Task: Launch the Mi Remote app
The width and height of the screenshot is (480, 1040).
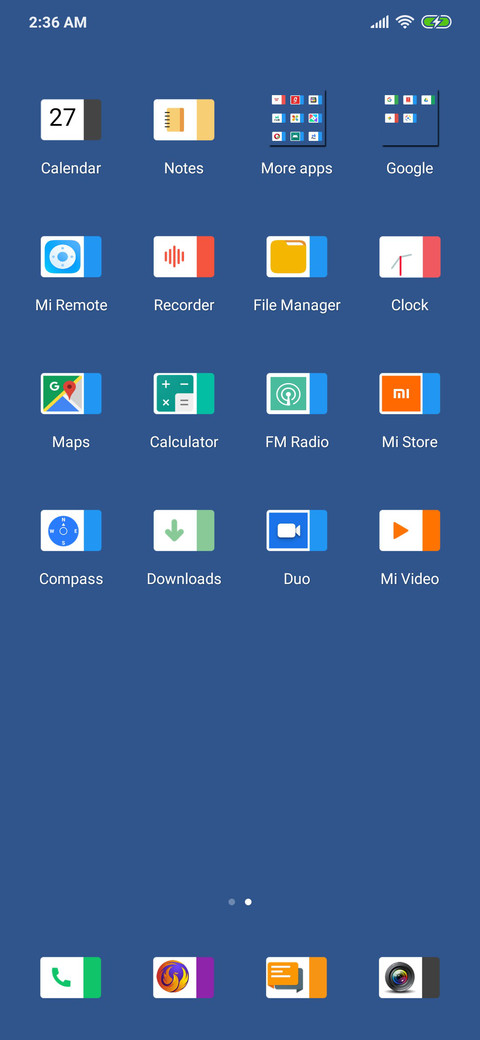Action: [71, 257]
